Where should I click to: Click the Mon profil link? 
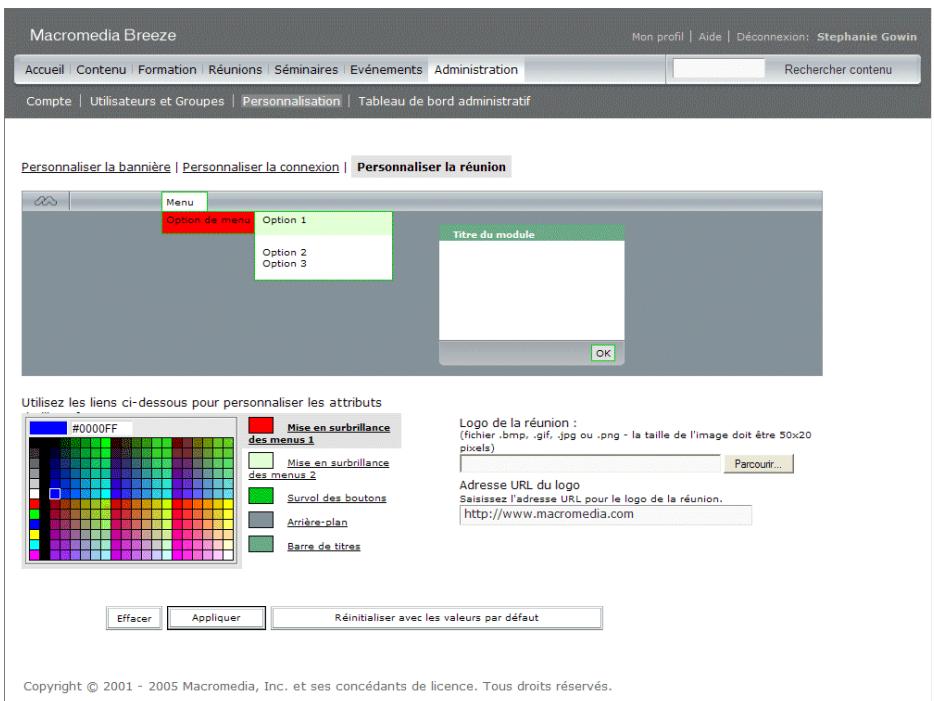[x=658, y=37]
